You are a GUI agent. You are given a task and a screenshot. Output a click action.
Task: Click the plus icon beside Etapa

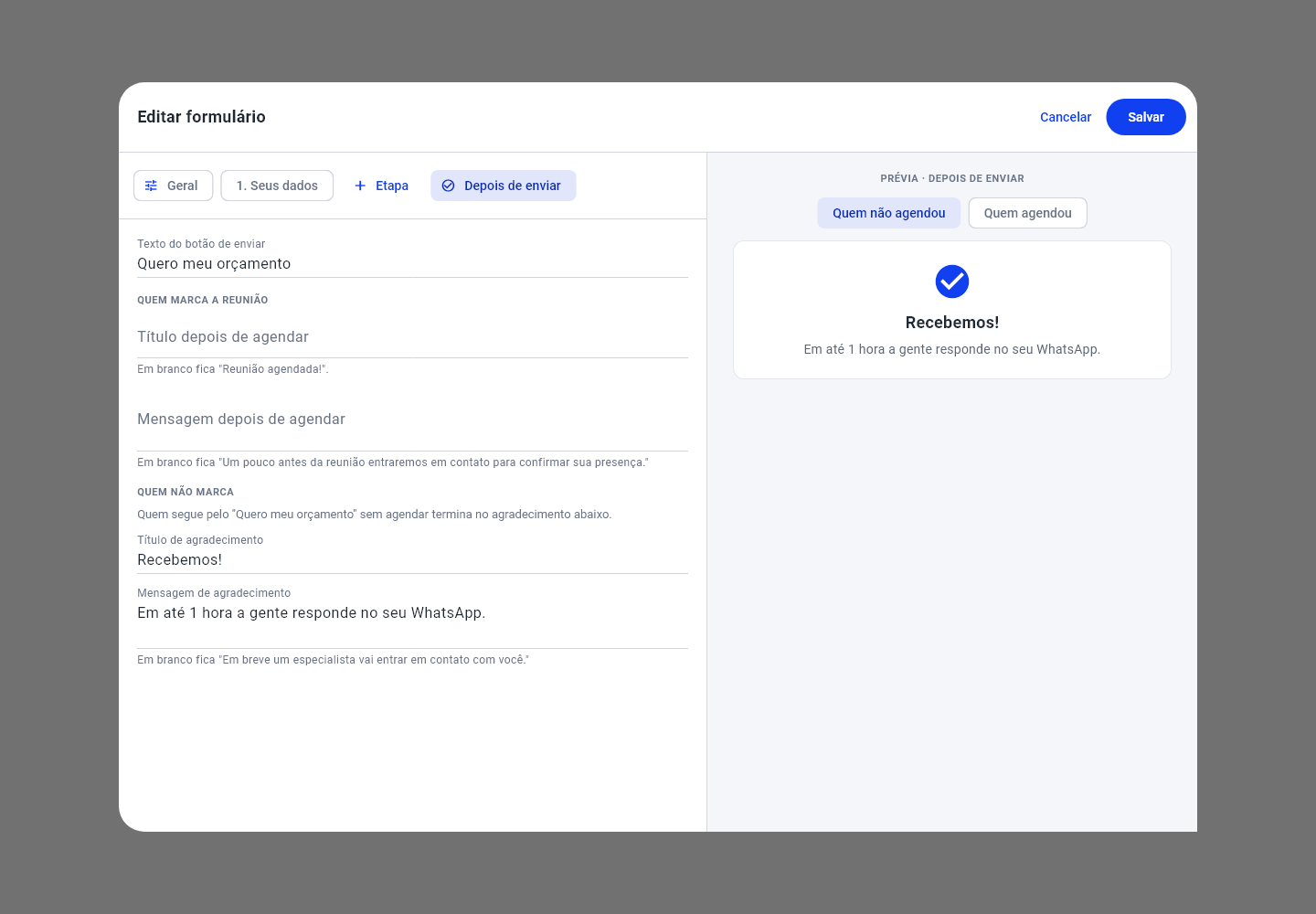(360, 186)
